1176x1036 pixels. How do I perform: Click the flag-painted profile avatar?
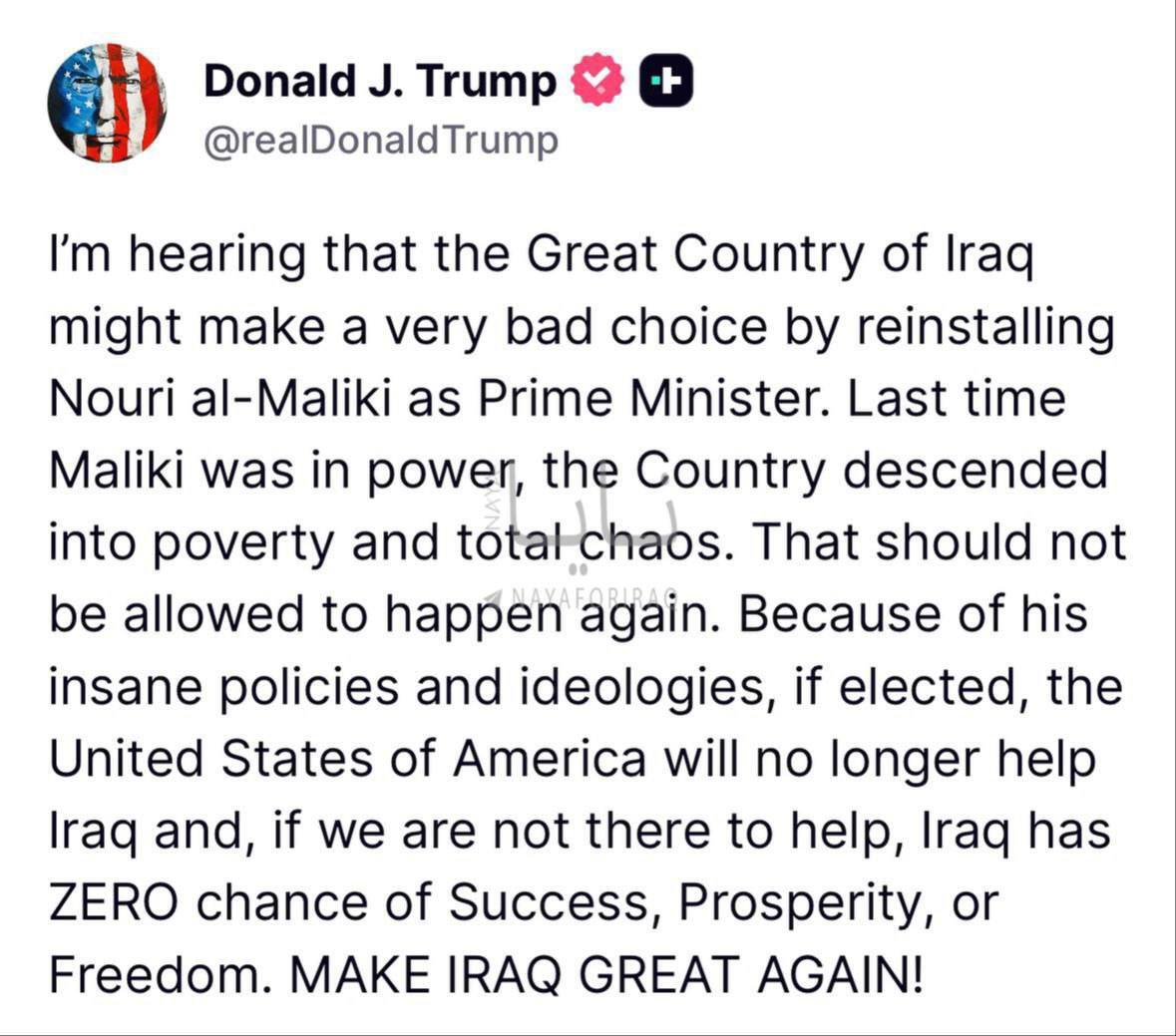point(107,103)
